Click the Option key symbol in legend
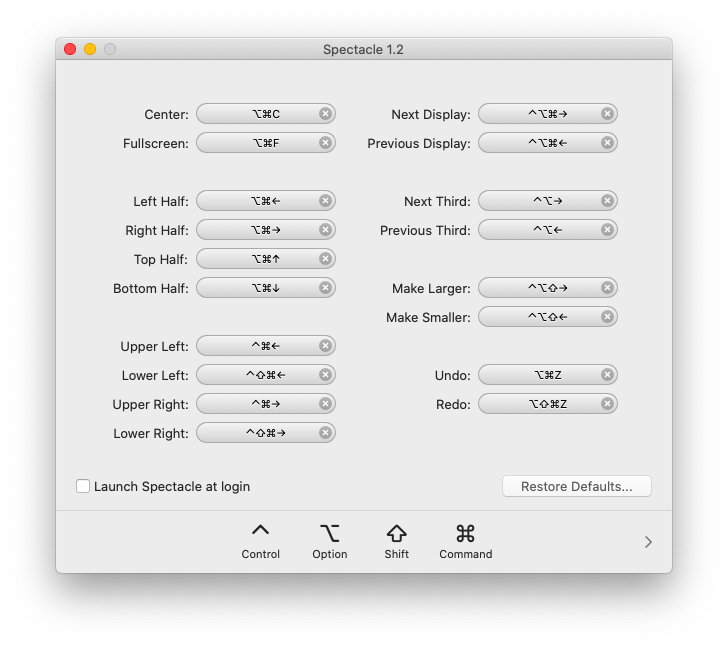This screenshot has width=728, height=647. click(x=330, y=533)
